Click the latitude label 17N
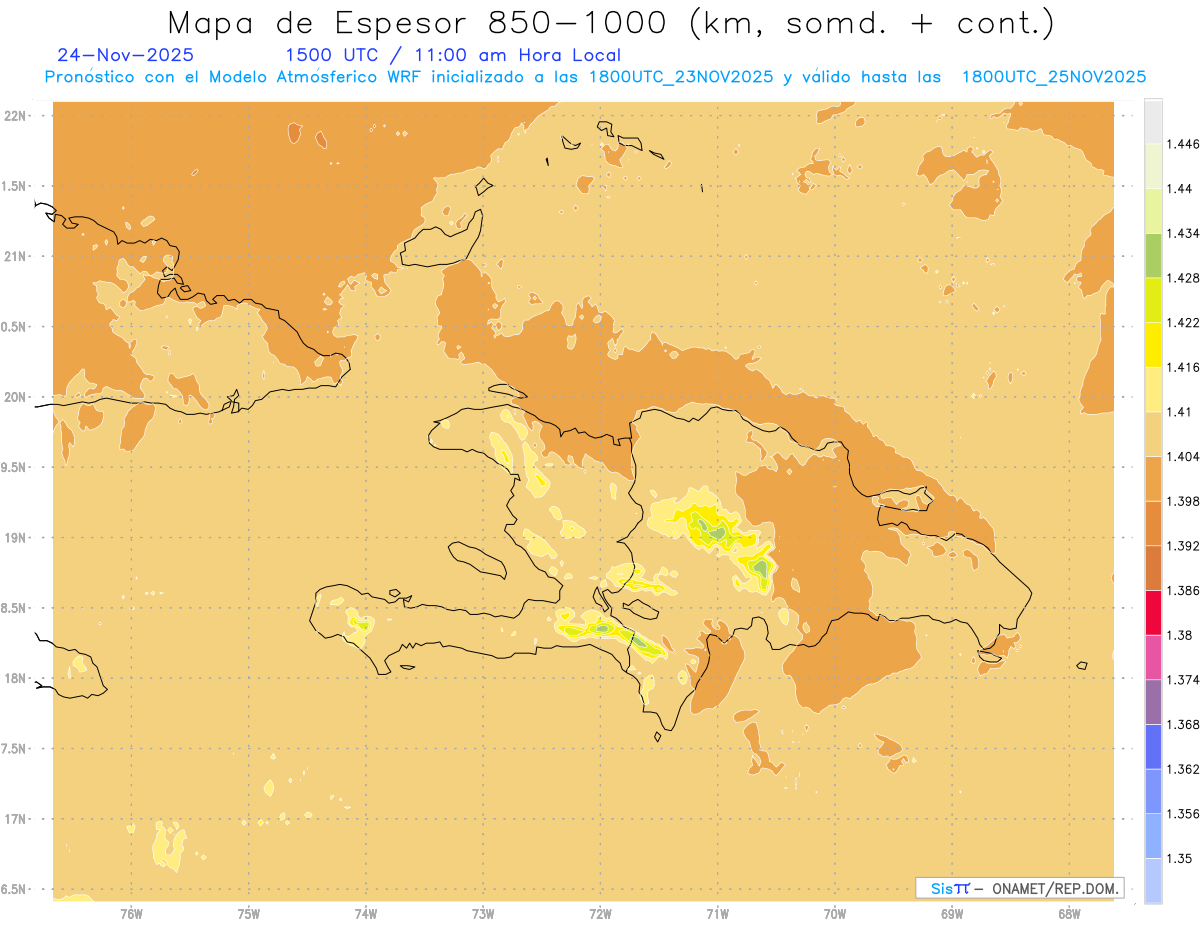1200x927 pixels. pos(17,819)
